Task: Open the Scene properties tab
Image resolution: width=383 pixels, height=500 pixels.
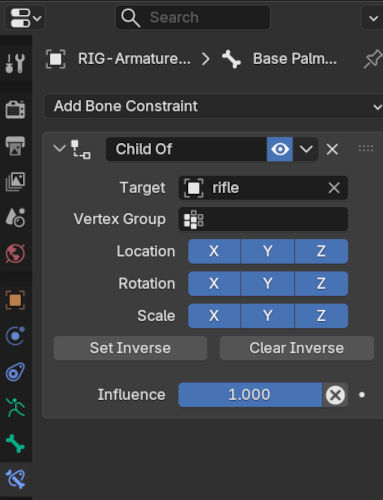Action: click(x=15, y=217)
